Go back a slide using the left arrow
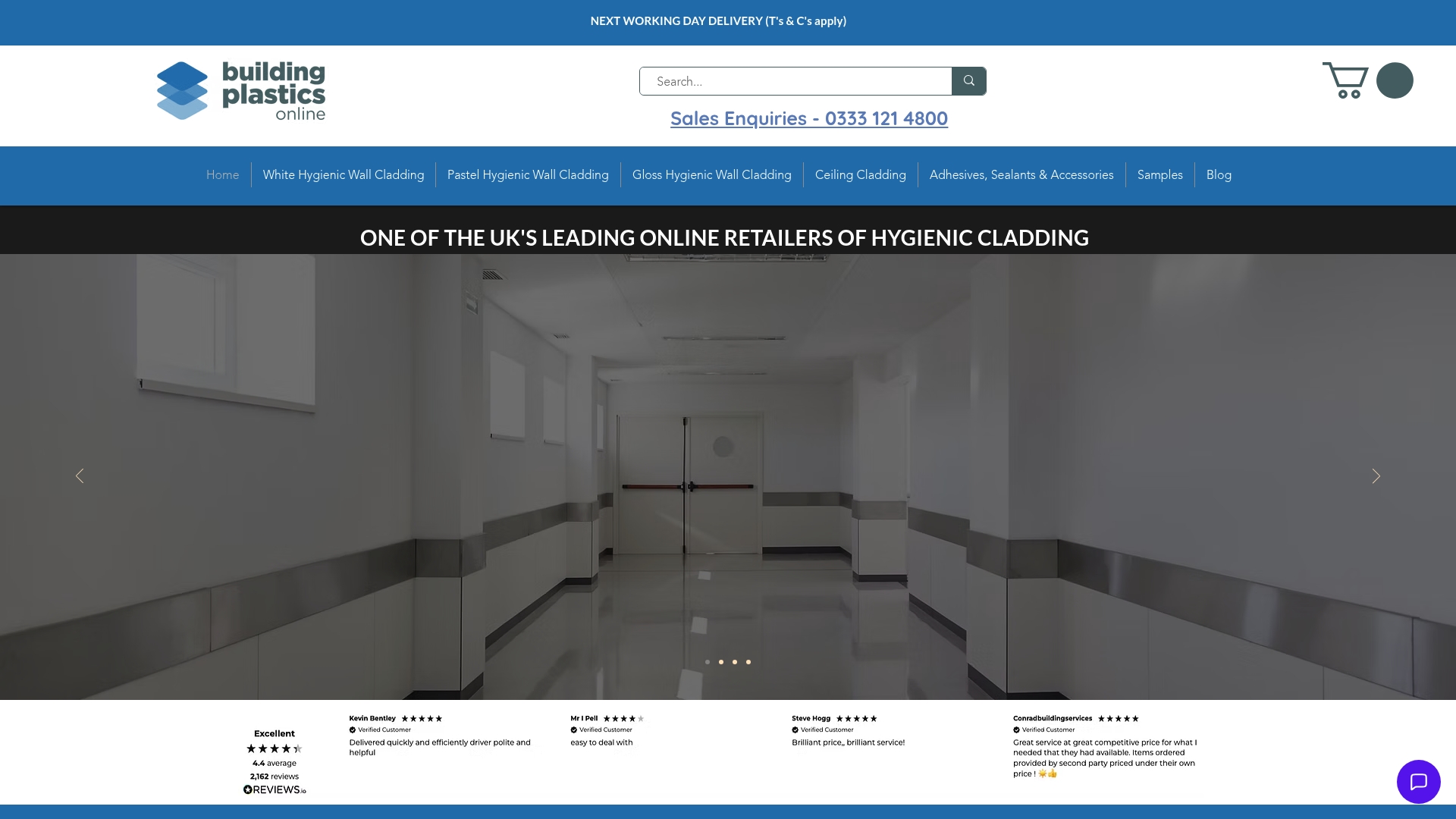The width and height of the screenshot is (1456, 819). [x=80, y=476]
